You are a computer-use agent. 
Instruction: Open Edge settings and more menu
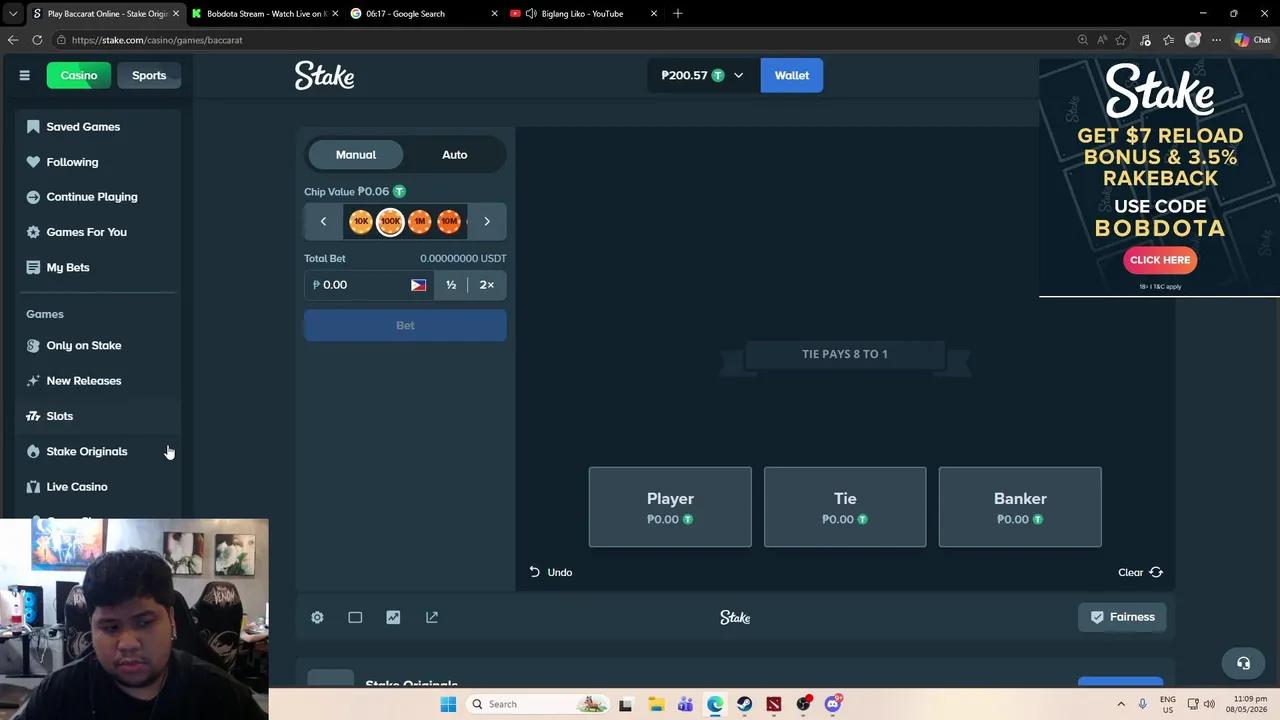tap(1217, 40)
